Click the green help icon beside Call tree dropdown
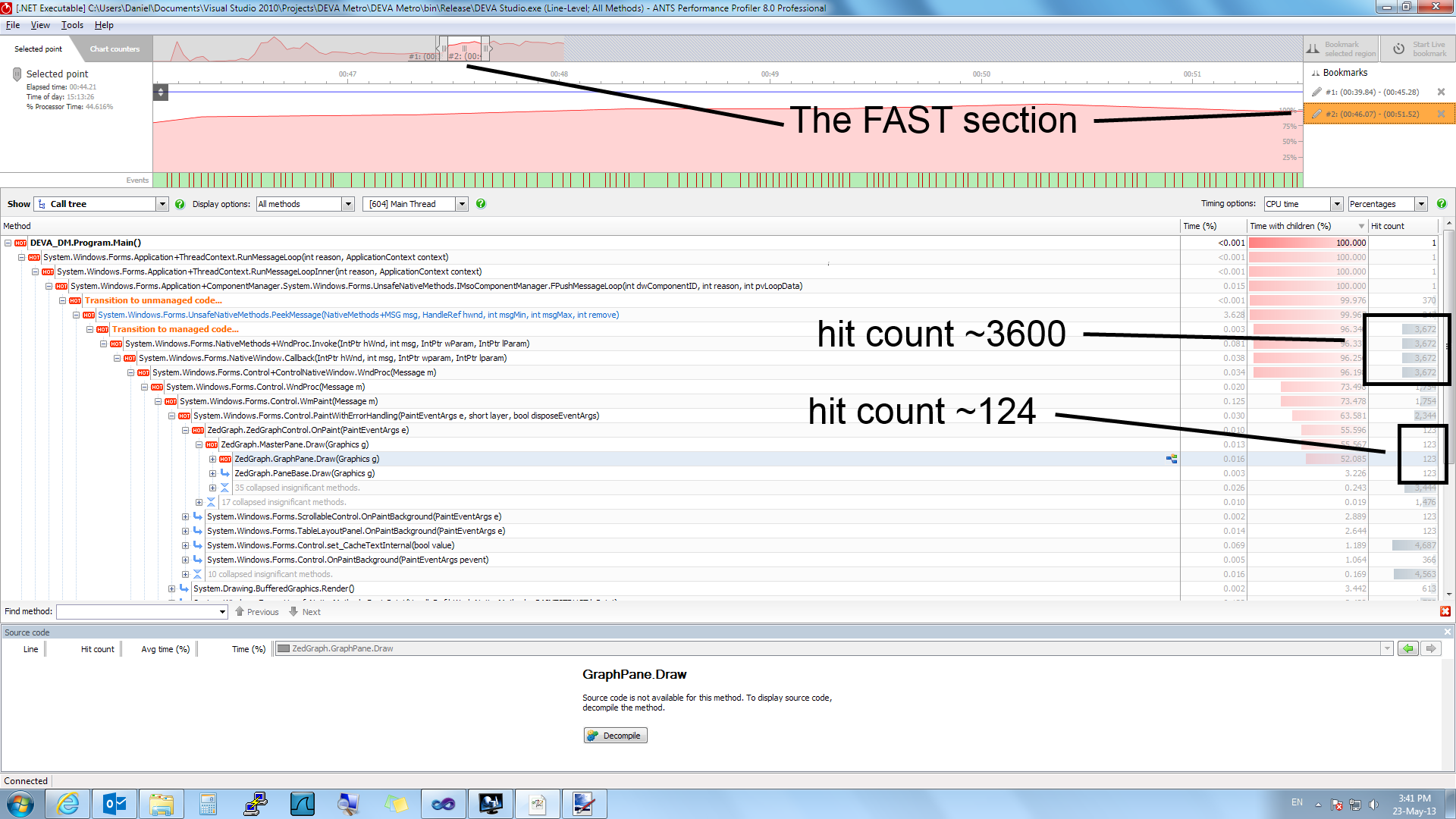 click(180, 204)
